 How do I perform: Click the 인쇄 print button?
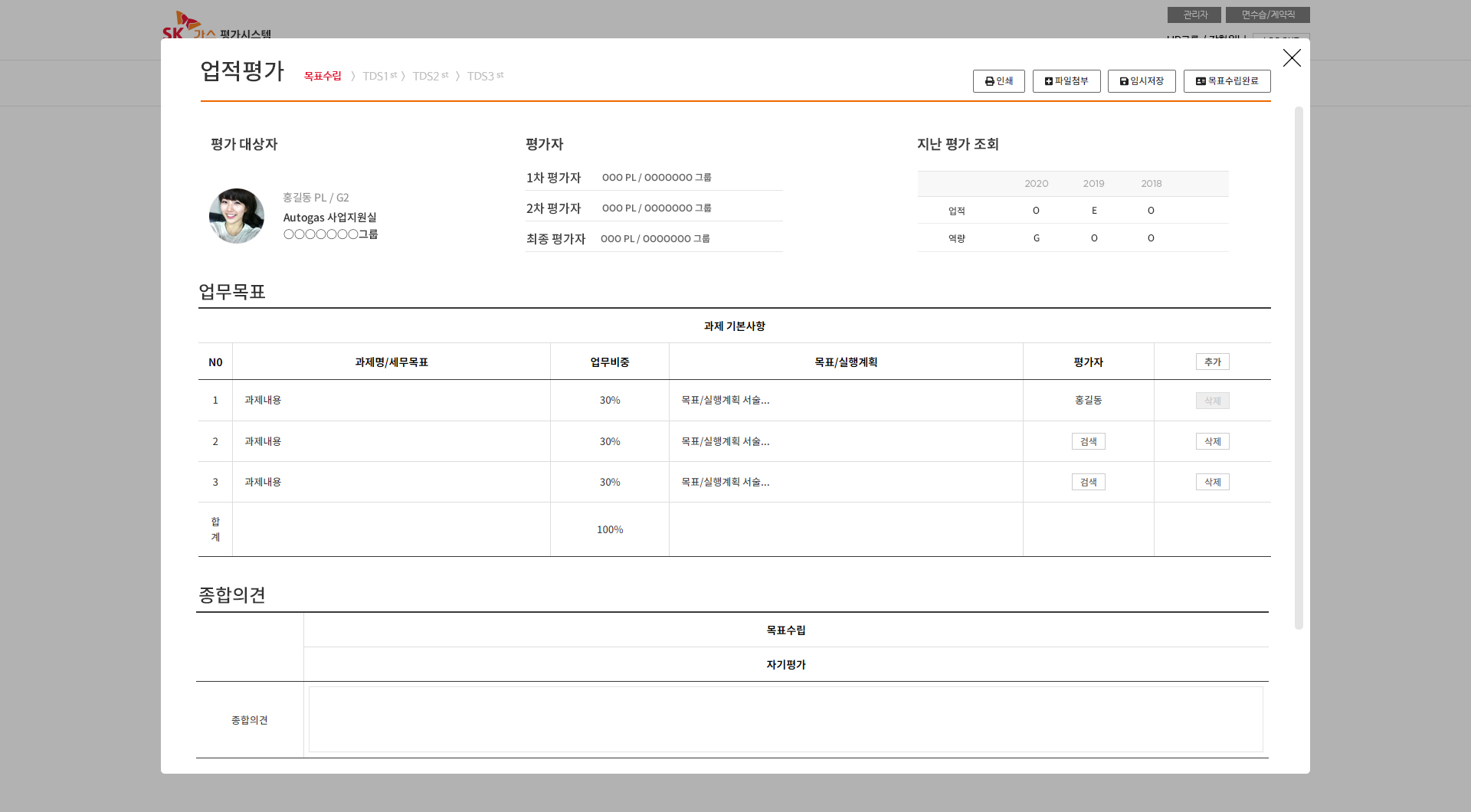(998, 81)
